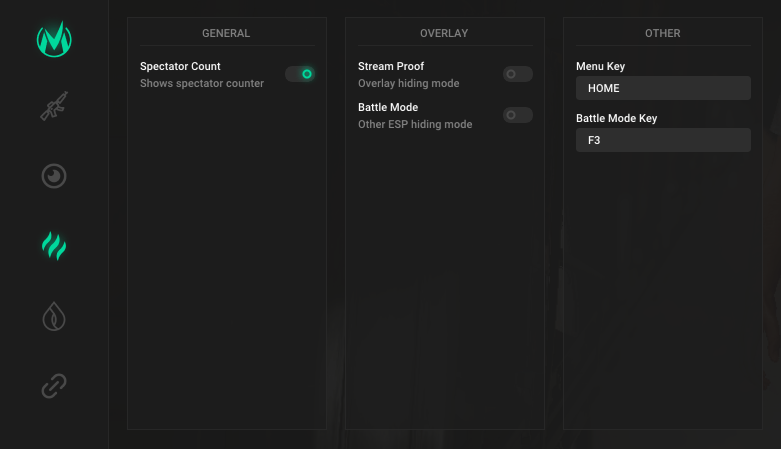Click the Menu Key label
Screen dimensions: 781x449
pyautogui.click(x=600, y=66)
